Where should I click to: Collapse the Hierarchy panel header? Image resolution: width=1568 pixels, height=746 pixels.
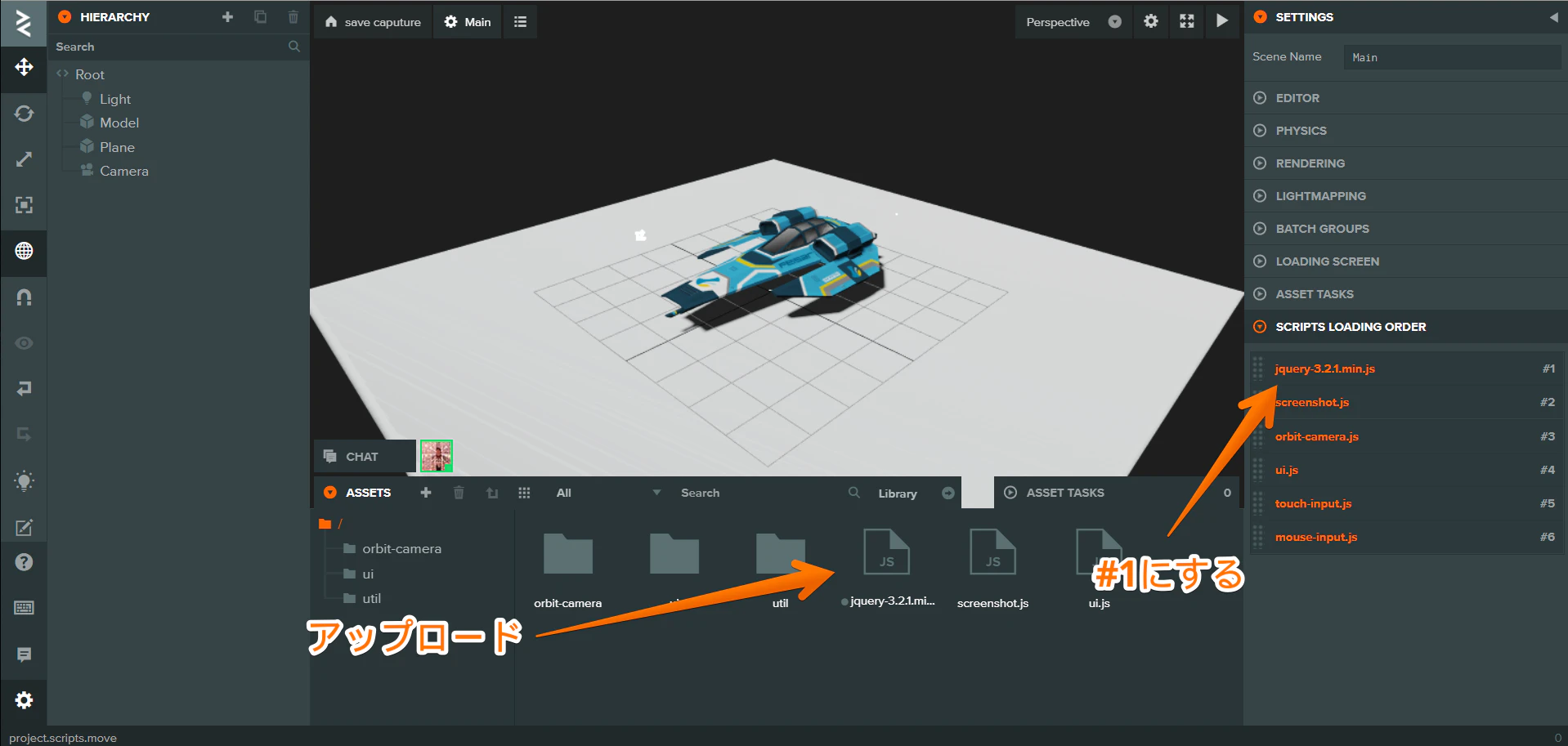click(x=65, y=17)
